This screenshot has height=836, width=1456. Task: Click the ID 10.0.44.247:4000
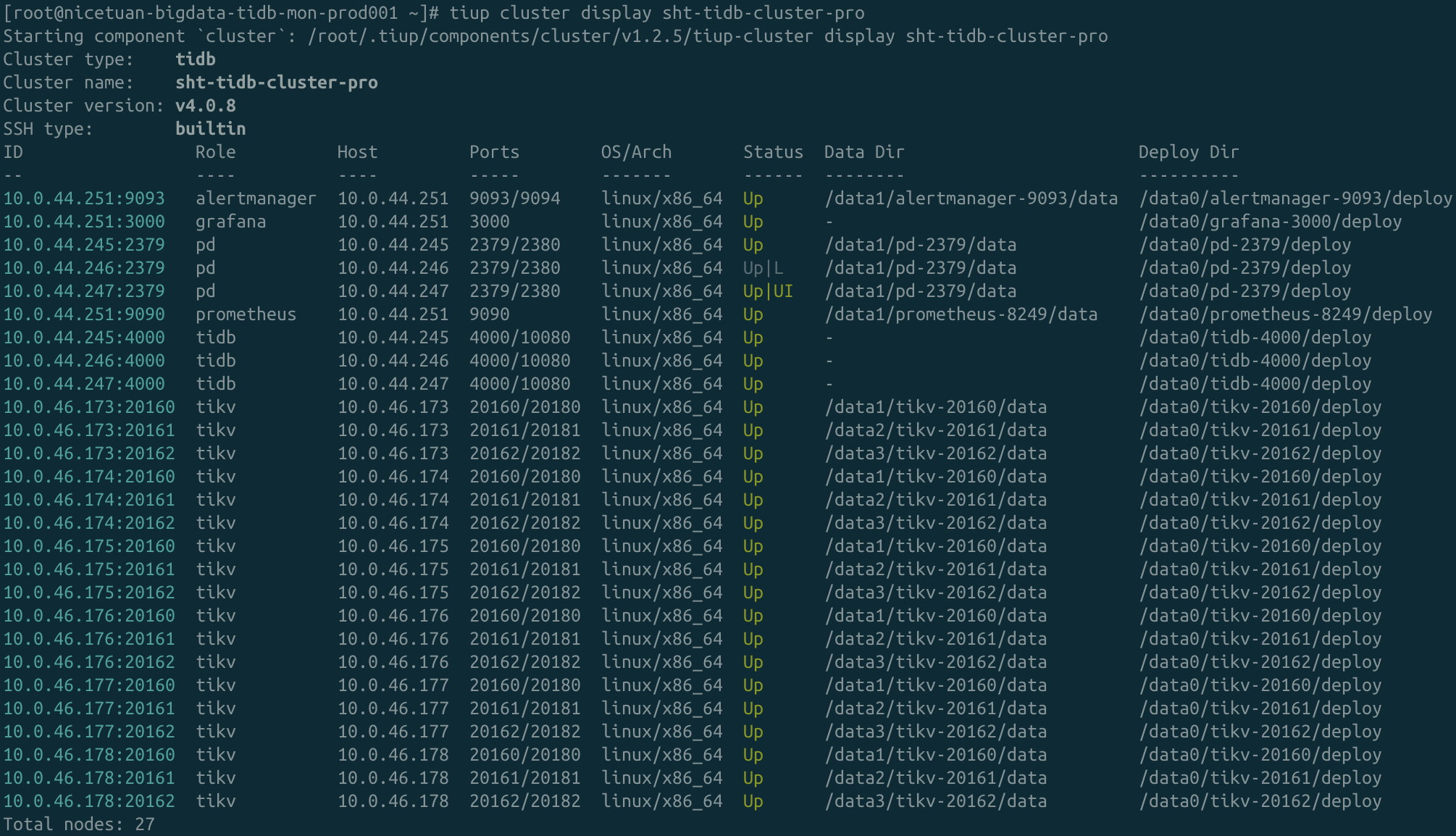[84, 384]
